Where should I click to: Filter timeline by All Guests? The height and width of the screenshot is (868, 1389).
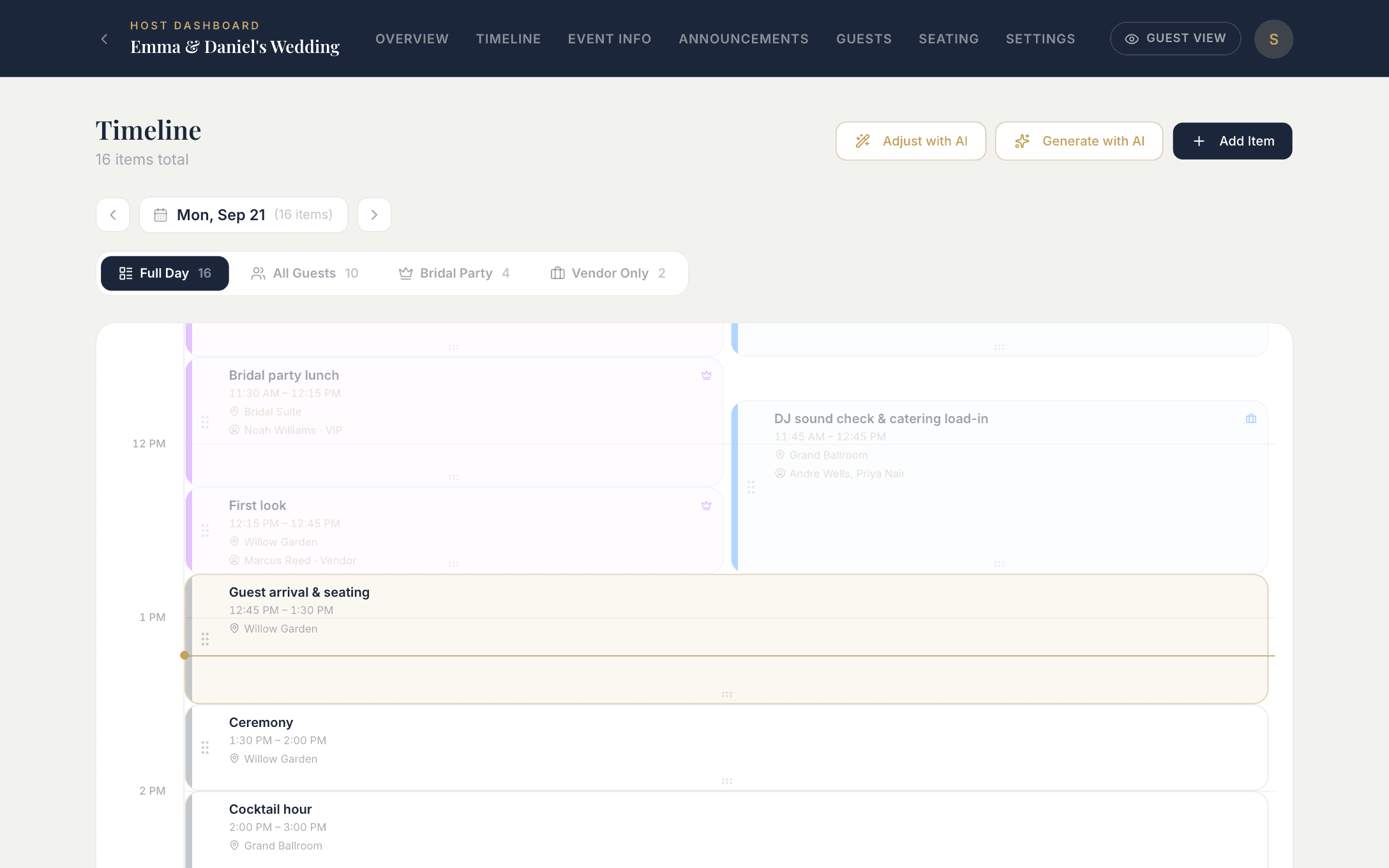(304, 273)
